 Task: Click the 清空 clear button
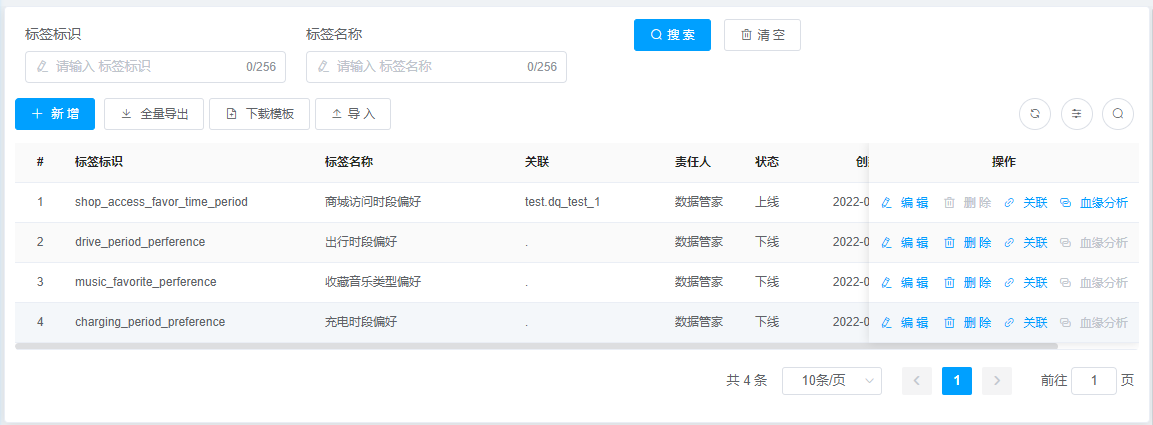coord(762,35)
